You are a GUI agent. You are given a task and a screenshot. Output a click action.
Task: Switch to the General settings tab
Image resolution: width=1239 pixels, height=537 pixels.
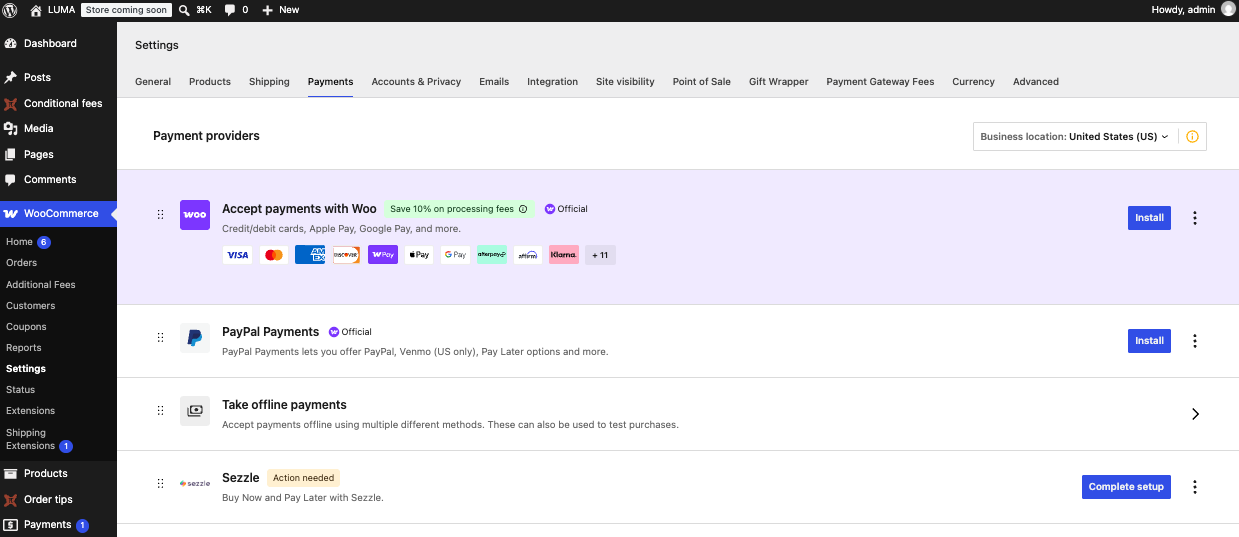[x=153, y=82]
